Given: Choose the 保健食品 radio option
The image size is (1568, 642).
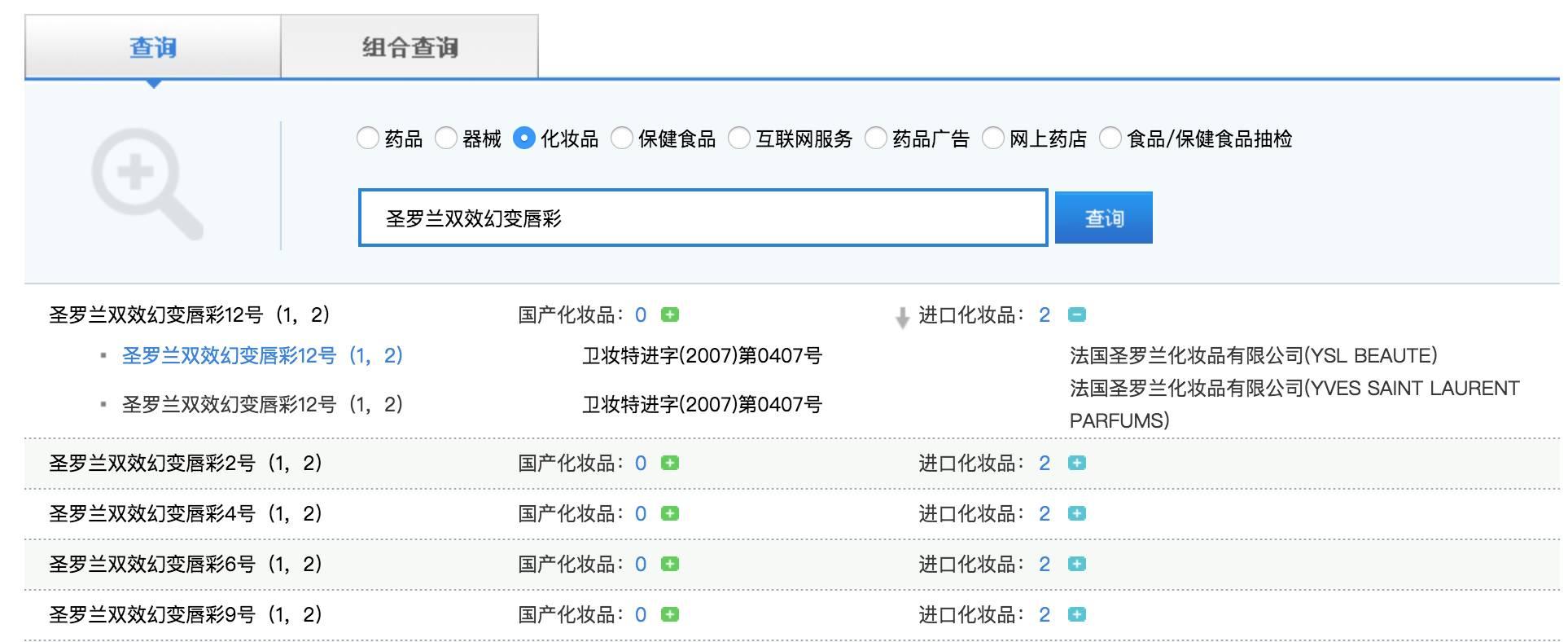Looking at the screenshot, I should [x=622, y=139].
